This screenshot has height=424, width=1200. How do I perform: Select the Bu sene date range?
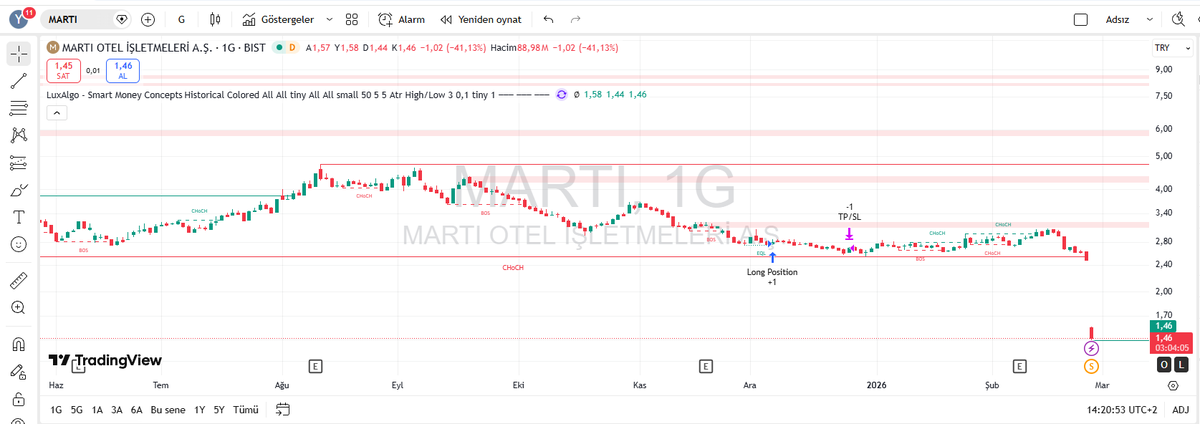pyautogui.click(x=168, y=409)
